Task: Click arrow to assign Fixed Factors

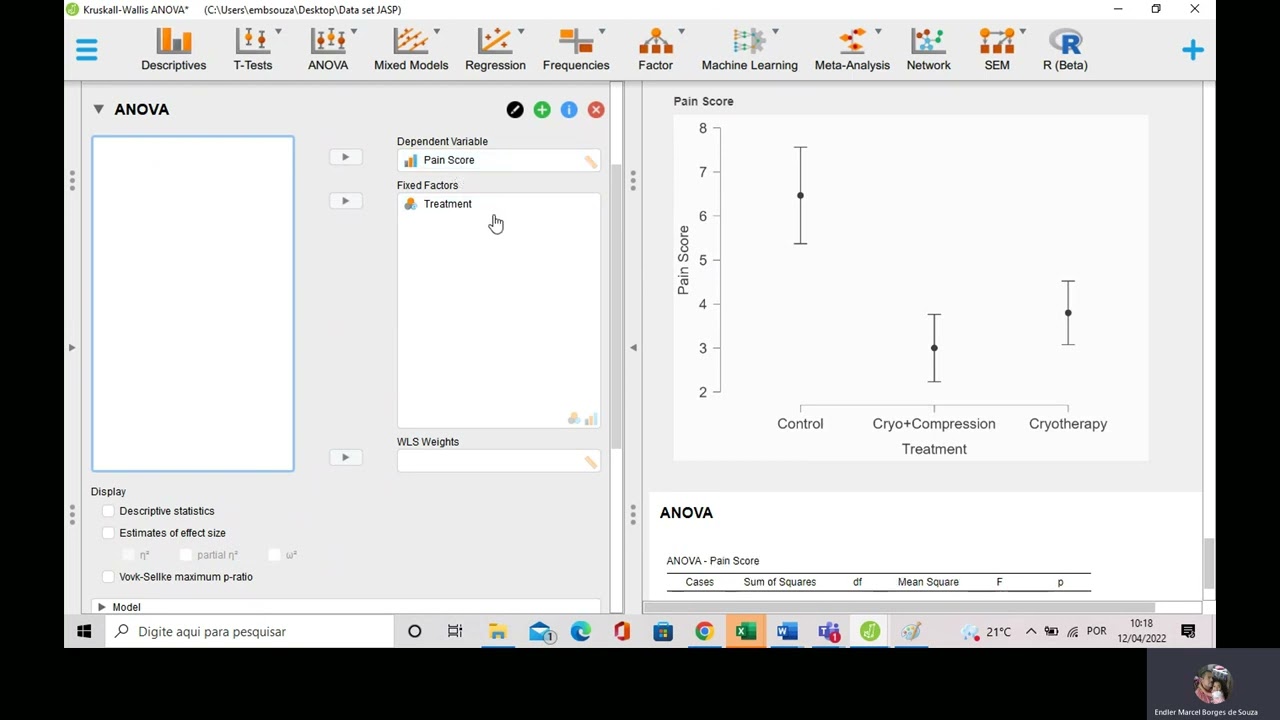Action: (345, 201)
